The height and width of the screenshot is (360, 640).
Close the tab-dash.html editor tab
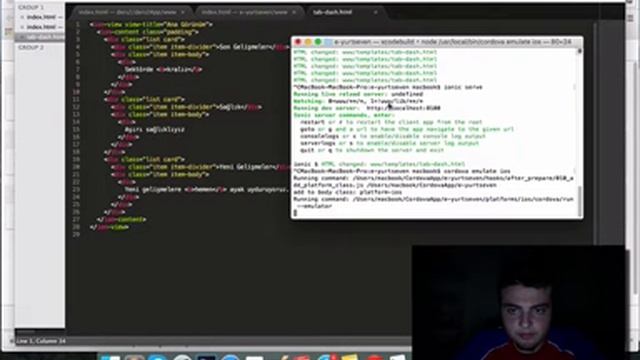(x=375, y=13)
